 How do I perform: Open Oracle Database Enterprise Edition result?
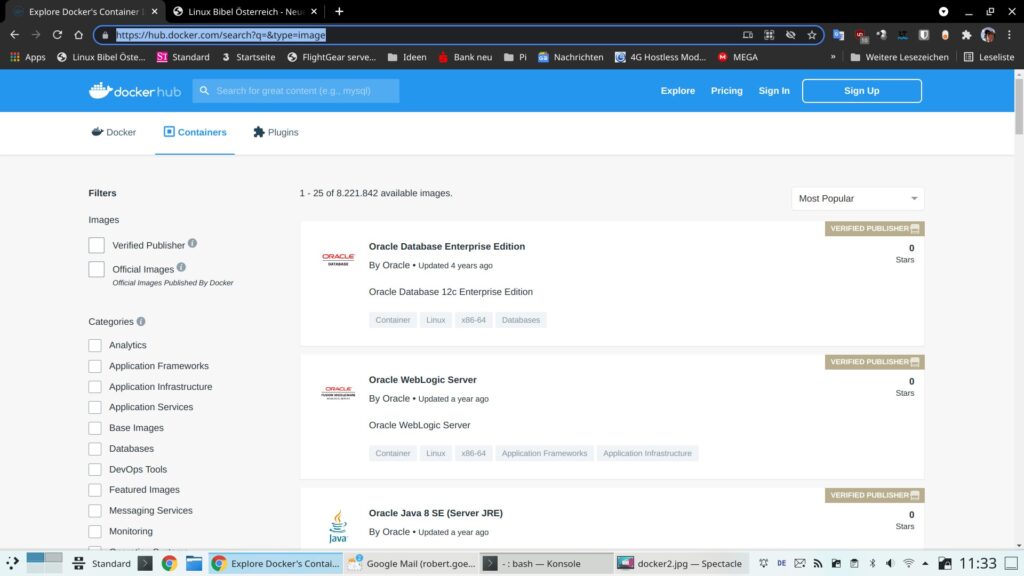coord(447,246)
